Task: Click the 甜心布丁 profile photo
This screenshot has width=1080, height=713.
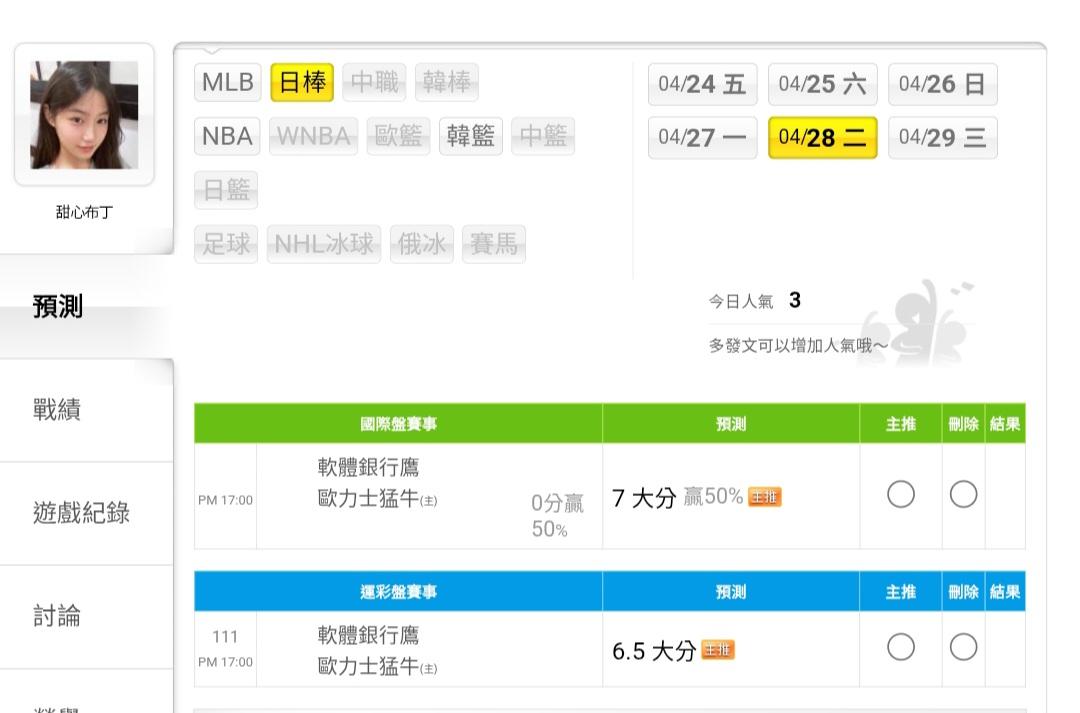Action: point(84,114)
